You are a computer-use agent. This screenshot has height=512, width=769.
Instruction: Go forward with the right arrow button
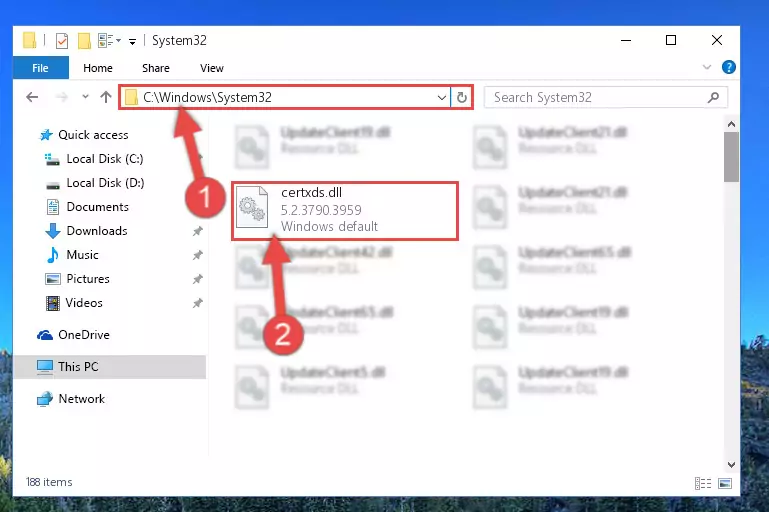click(62, 97)
